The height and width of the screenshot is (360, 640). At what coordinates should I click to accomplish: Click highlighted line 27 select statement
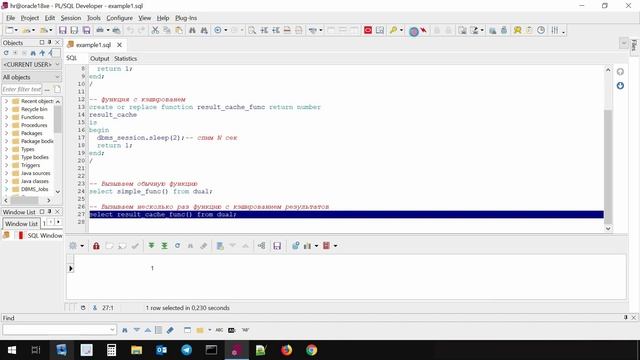[346, 214]
